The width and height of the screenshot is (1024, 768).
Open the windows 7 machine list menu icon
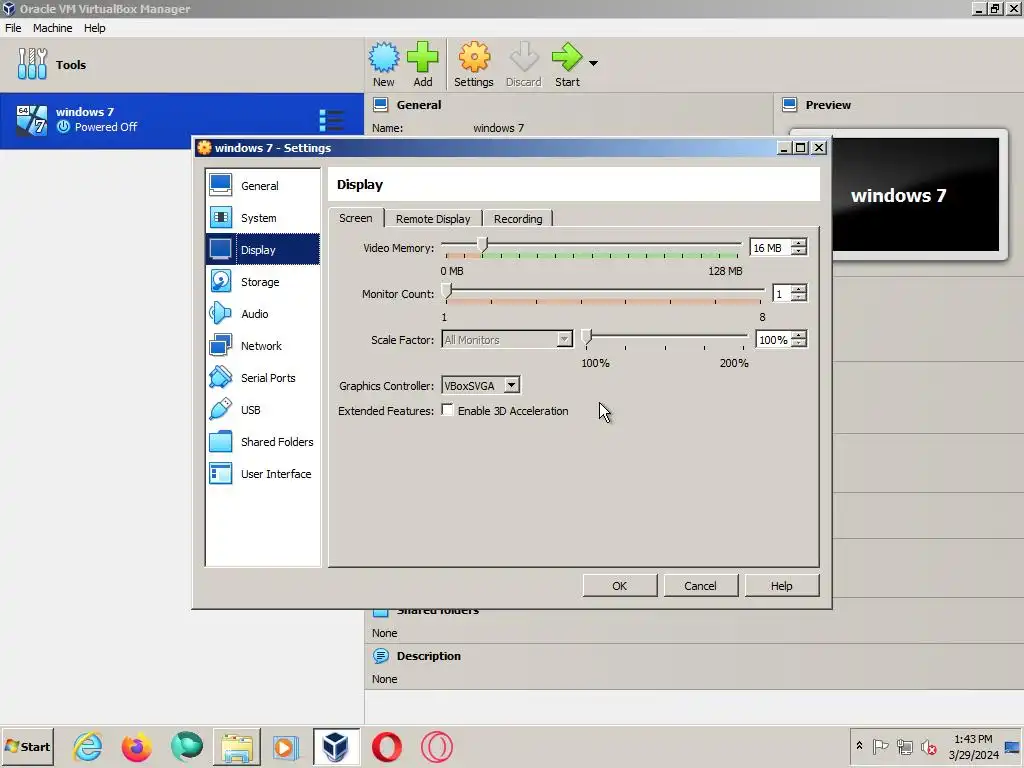332,120
